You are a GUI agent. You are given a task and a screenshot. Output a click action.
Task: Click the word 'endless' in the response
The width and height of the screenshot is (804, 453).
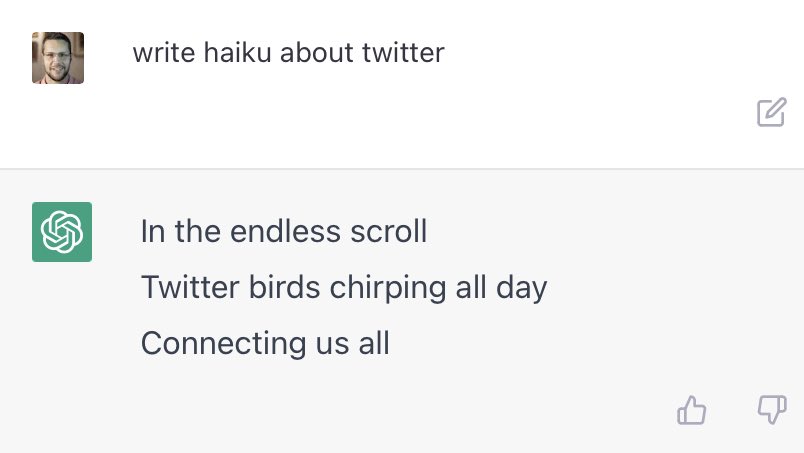[285, 231]
